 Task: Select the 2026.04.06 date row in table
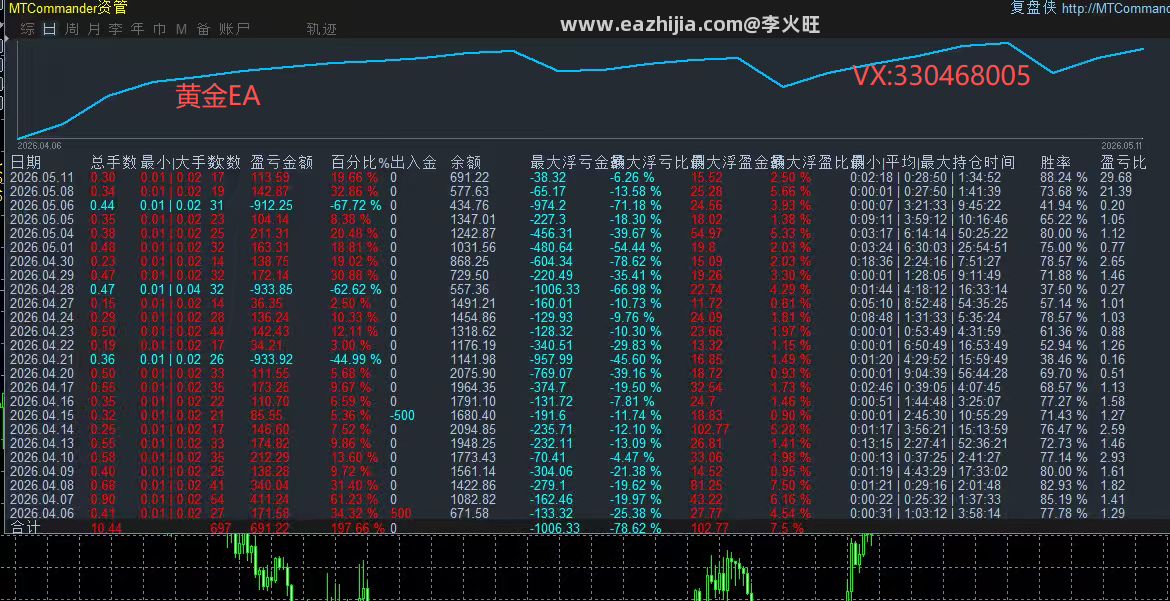click(x=43, y=514)
